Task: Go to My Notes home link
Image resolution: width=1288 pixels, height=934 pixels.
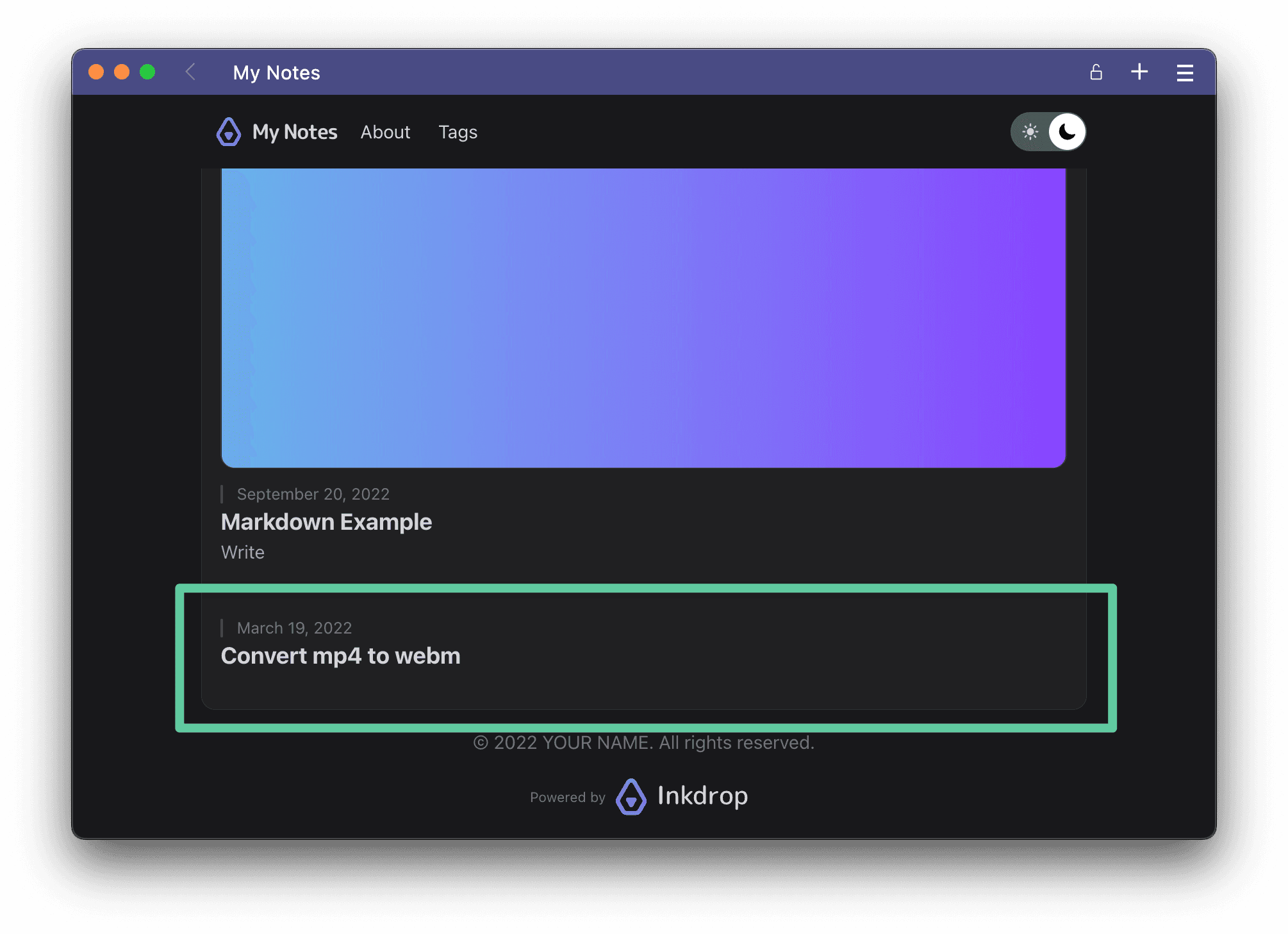Action: (x=295, y=132)
